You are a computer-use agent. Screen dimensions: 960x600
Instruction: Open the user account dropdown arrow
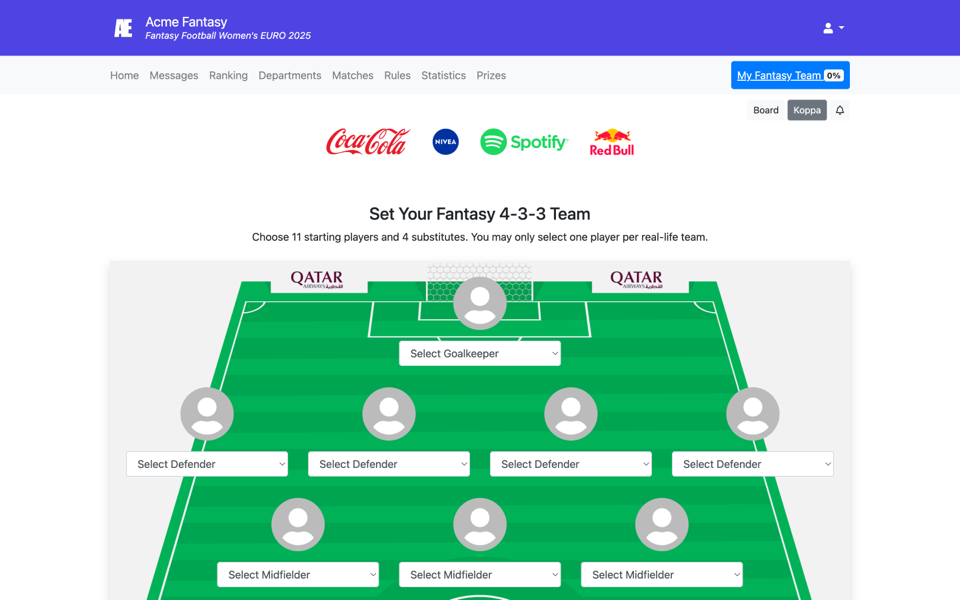841,27
